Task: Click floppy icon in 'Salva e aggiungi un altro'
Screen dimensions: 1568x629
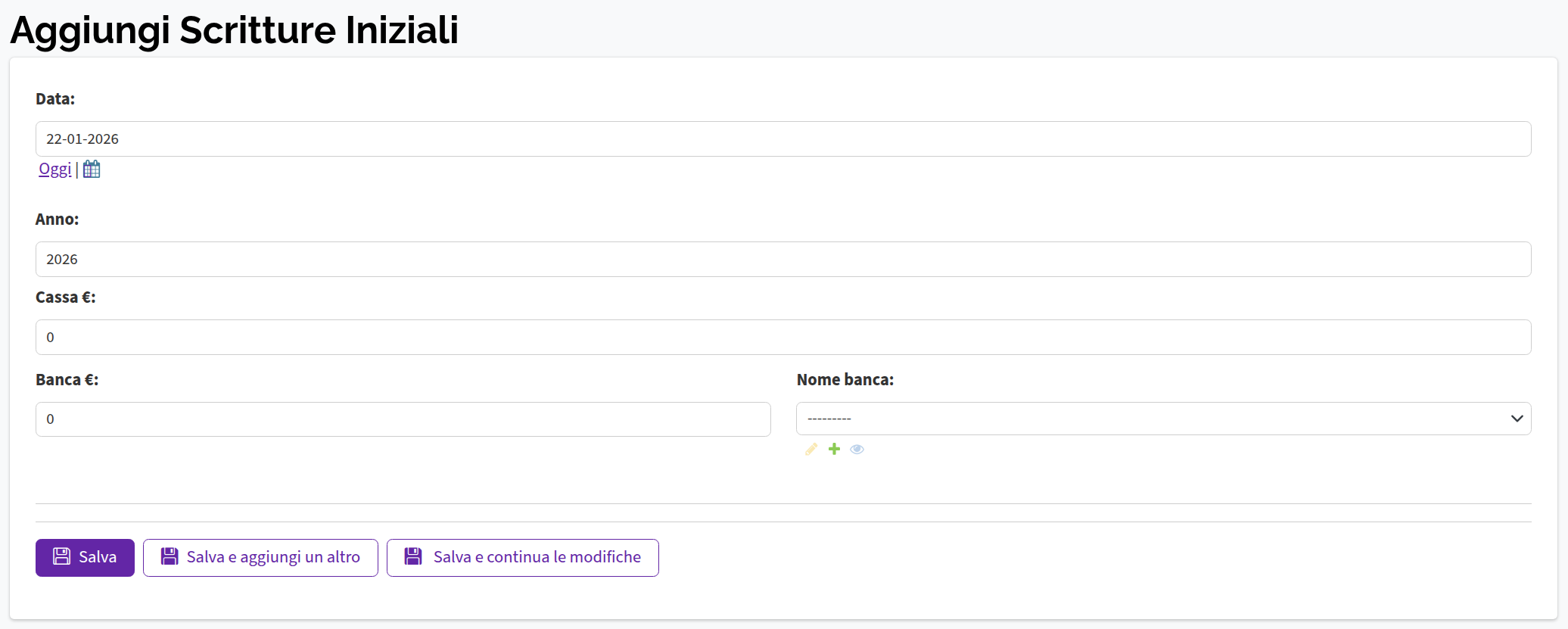Action: tap(170, 557)
